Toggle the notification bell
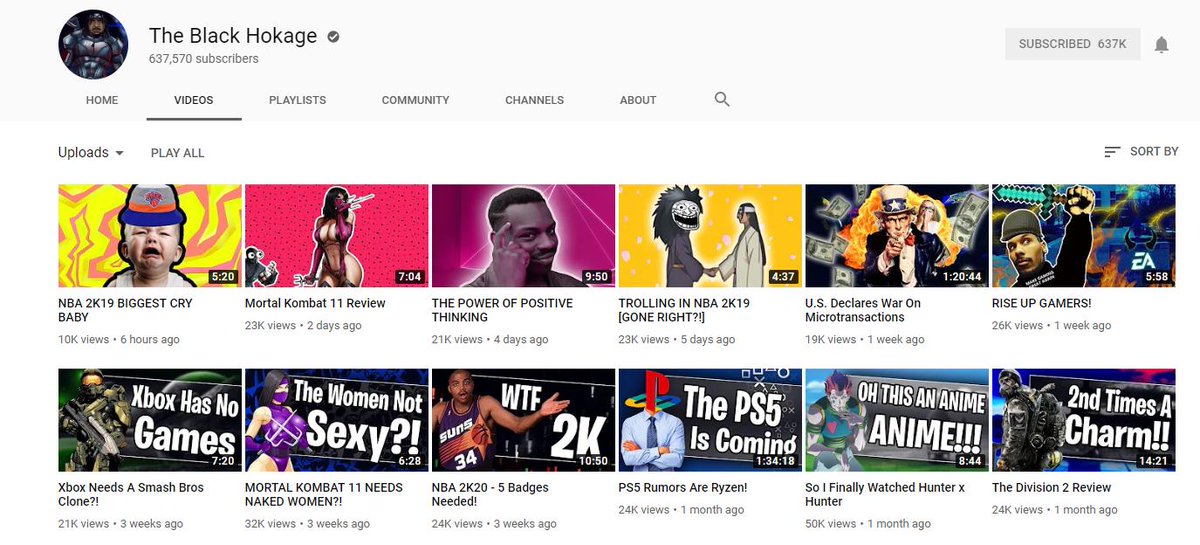1200x545 pixels. (x=1161, y=44)
